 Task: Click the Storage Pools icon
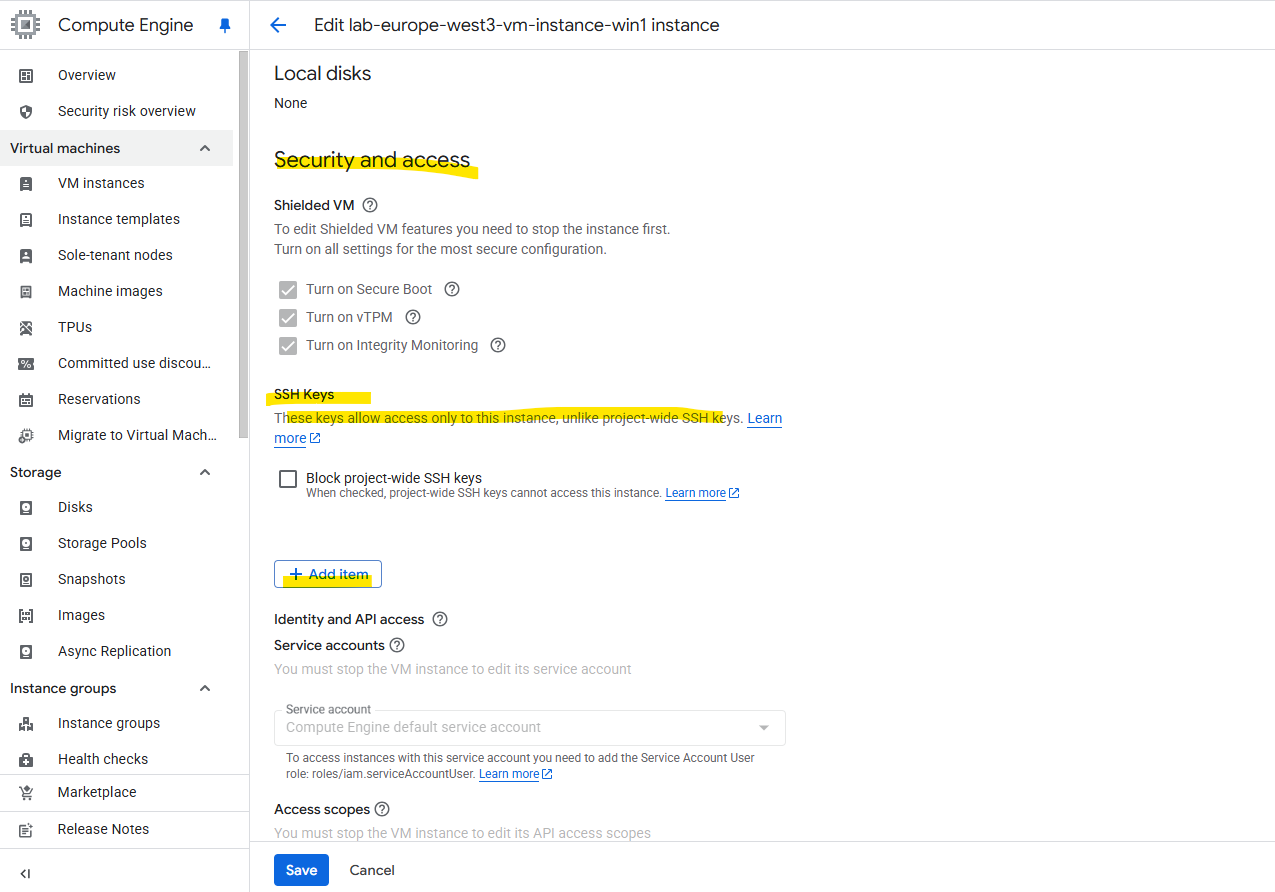click(26, 543)
